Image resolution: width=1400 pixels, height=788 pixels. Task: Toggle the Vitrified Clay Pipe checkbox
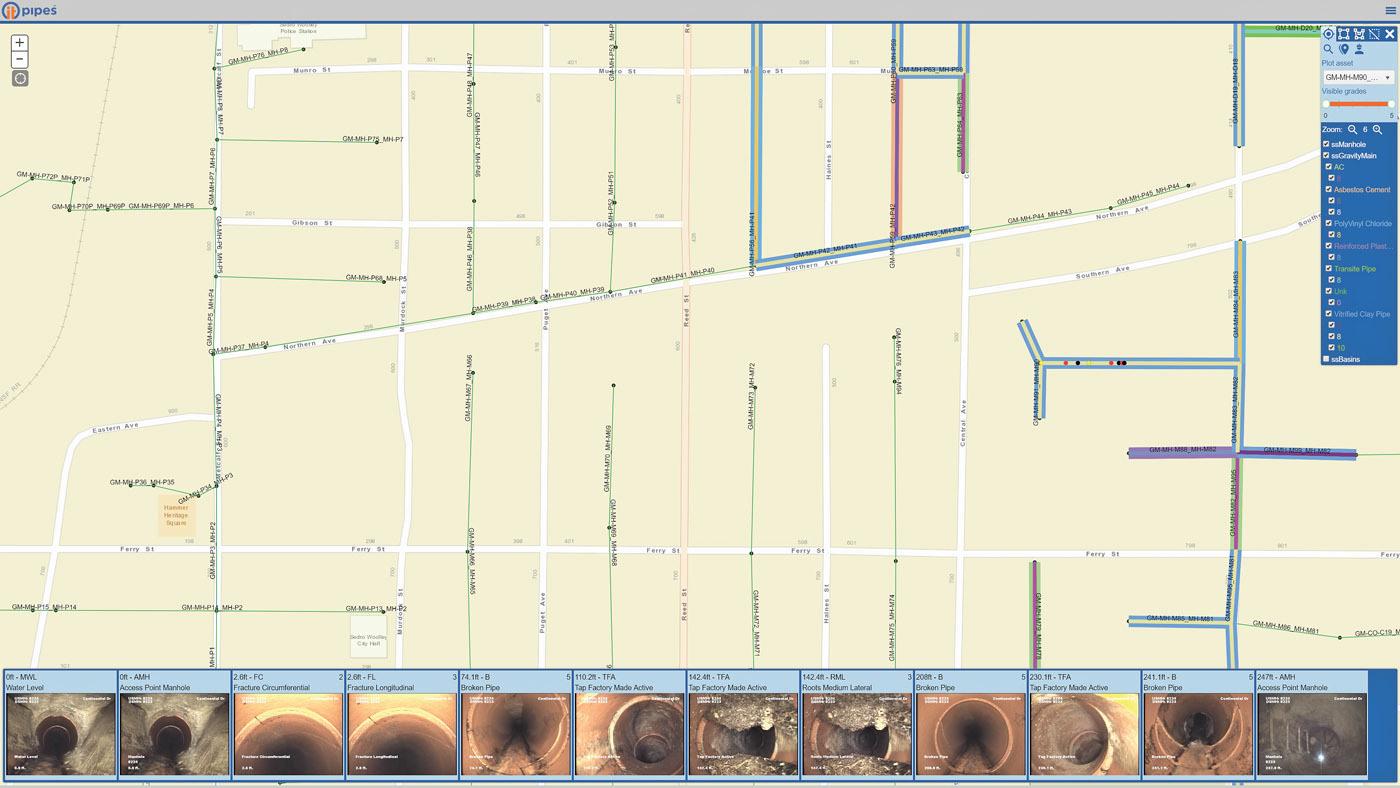(x=1329, y=314)
